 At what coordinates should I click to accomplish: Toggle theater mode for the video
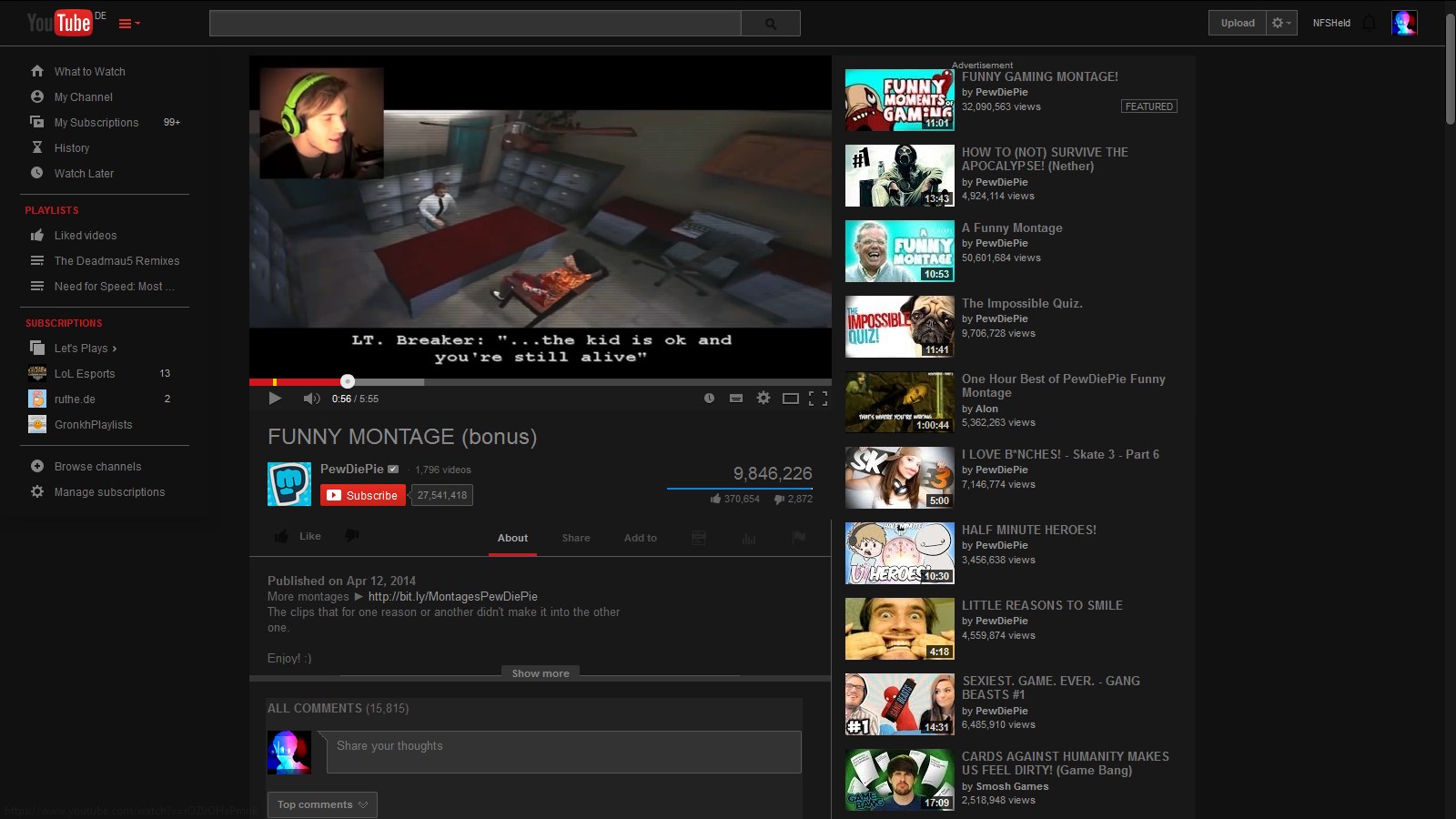pyautogui.click(x=790, y=398)
